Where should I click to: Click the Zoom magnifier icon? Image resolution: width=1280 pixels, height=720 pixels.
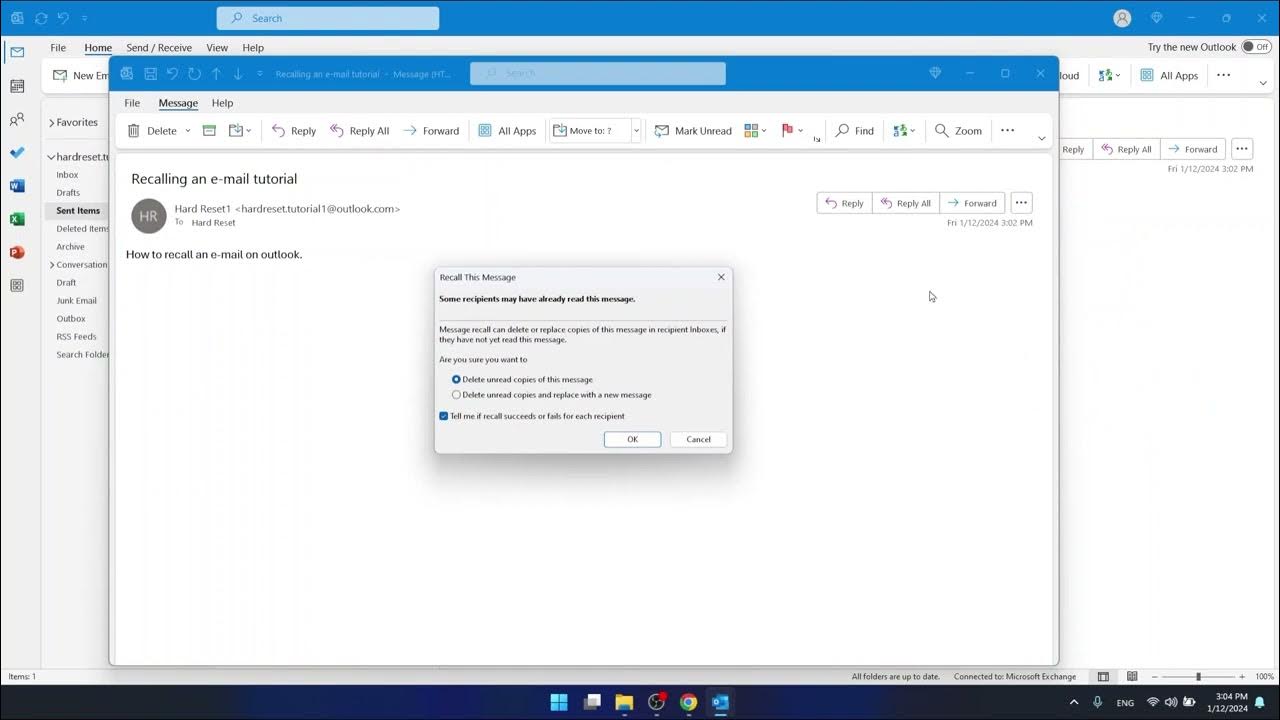pyautogui.click(x=941, y=130)
